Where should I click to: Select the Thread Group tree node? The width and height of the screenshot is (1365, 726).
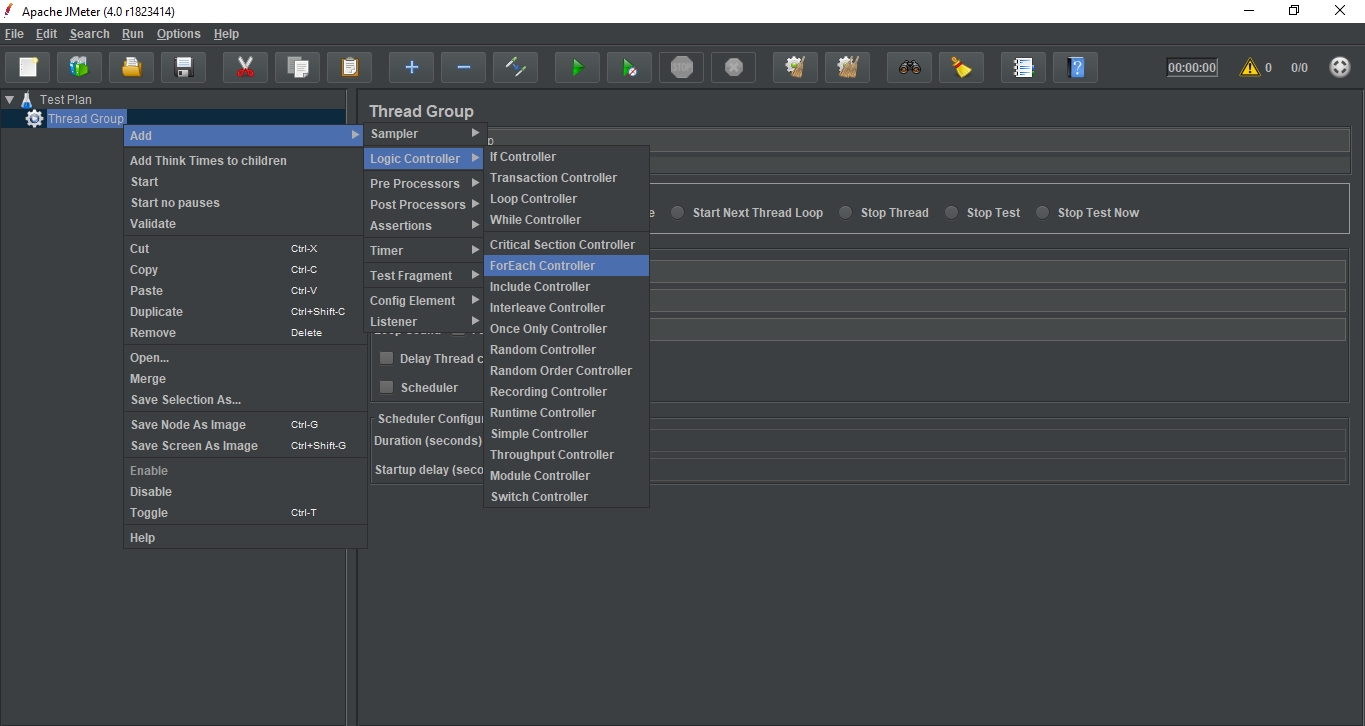pyautogui.click(x=85, y=119)
